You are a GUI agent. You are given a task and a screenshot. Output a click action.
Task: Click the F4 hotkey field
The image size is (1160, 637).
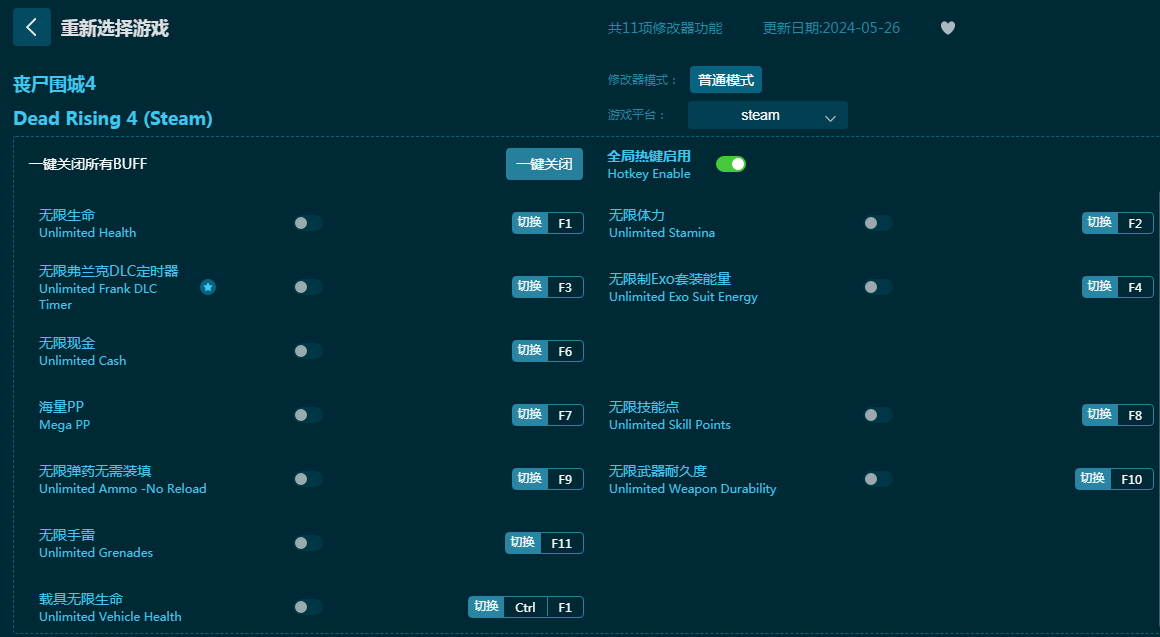pos(1135,287)
